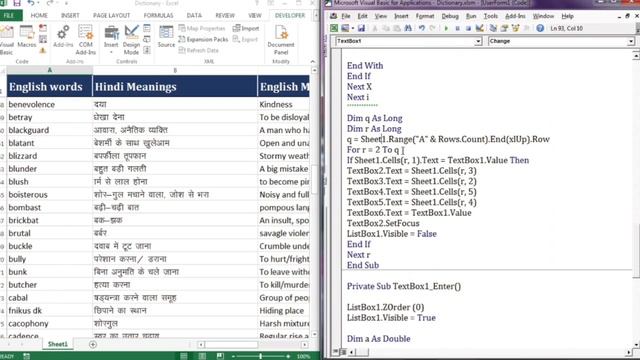The height and width of the screenshot is (360, 640).
Task: Add a new sheet with plus icon
Action: (x=93, y=344)
